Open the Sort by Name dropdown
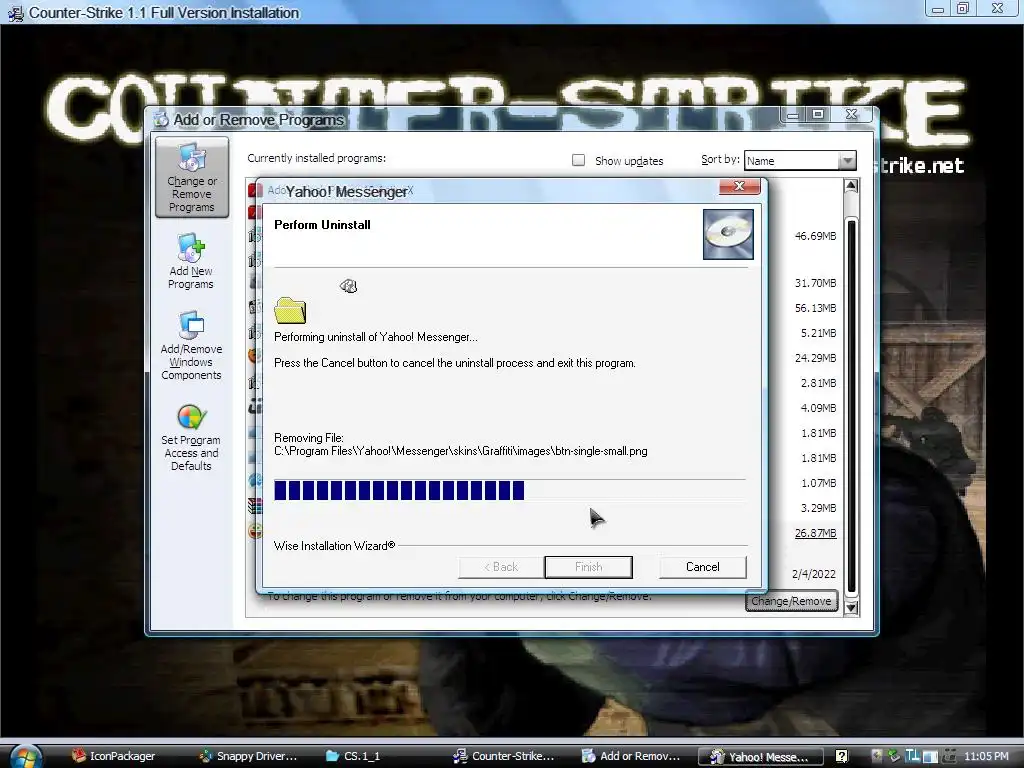 click(800, 161)
